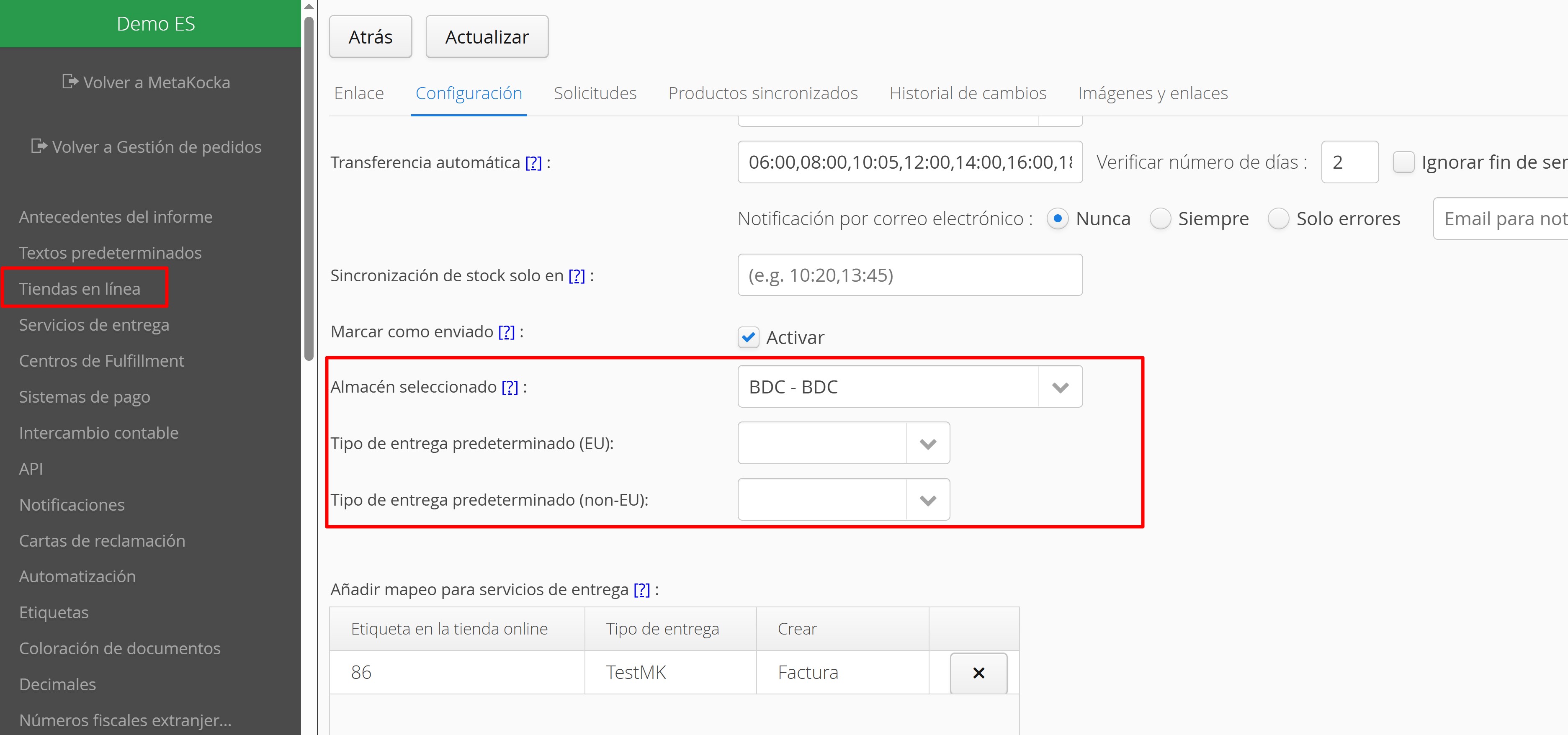1568x735 pixels.
Task: Open Números fiscales extranjeros in sidebar
Action: tap(125, 720)
